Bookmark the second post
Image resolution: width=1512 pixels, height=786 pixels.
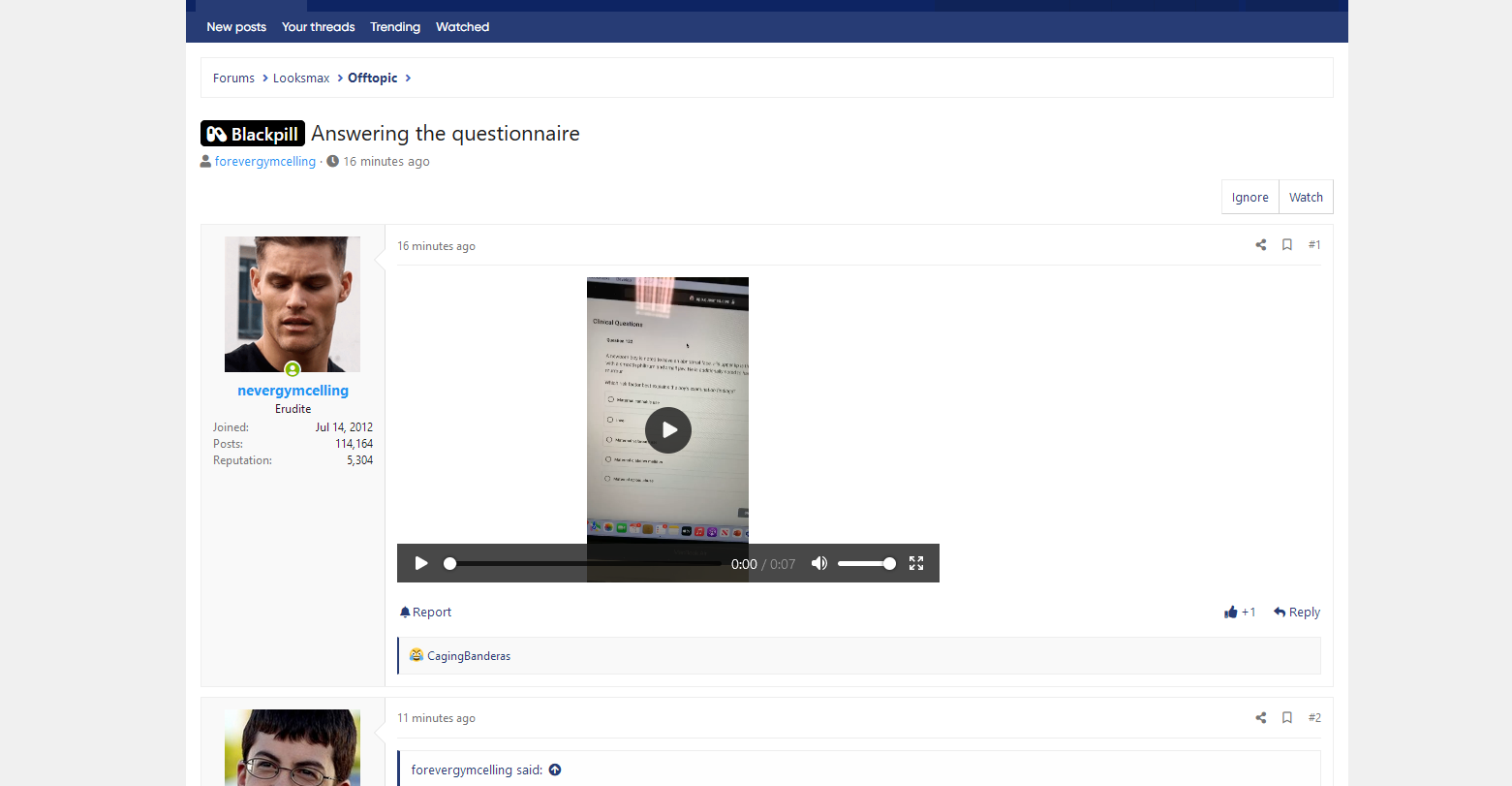[x=1287, y=718]
